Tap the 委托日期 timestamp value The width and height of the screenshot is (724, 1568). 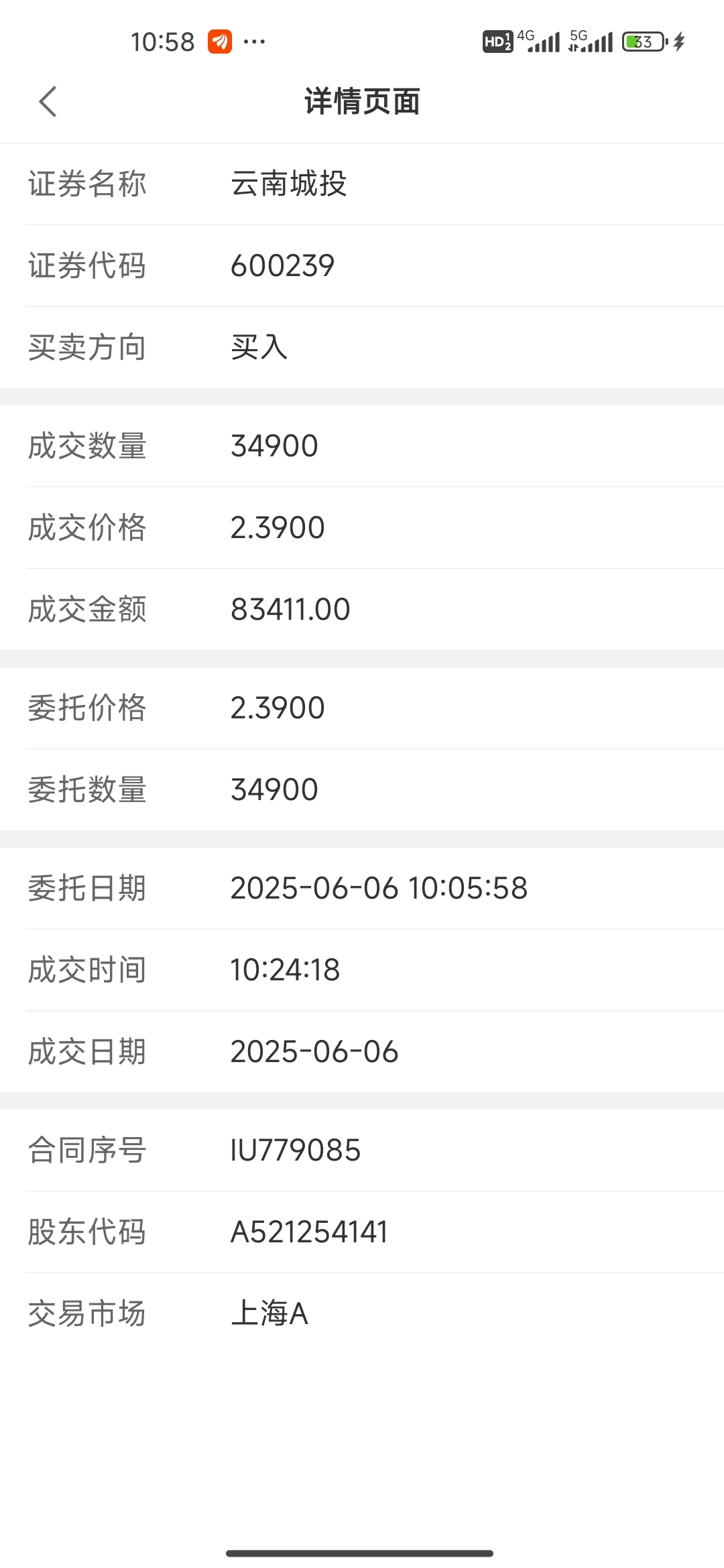(x=379, y=889)
